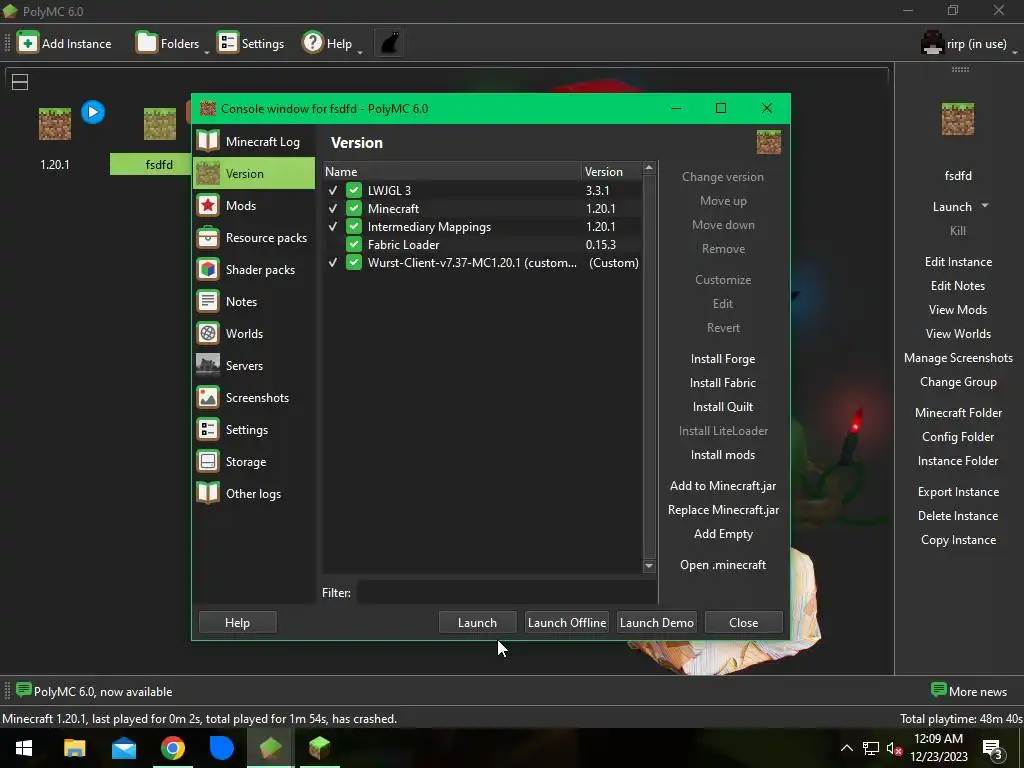Open More news link

[969, 691]
